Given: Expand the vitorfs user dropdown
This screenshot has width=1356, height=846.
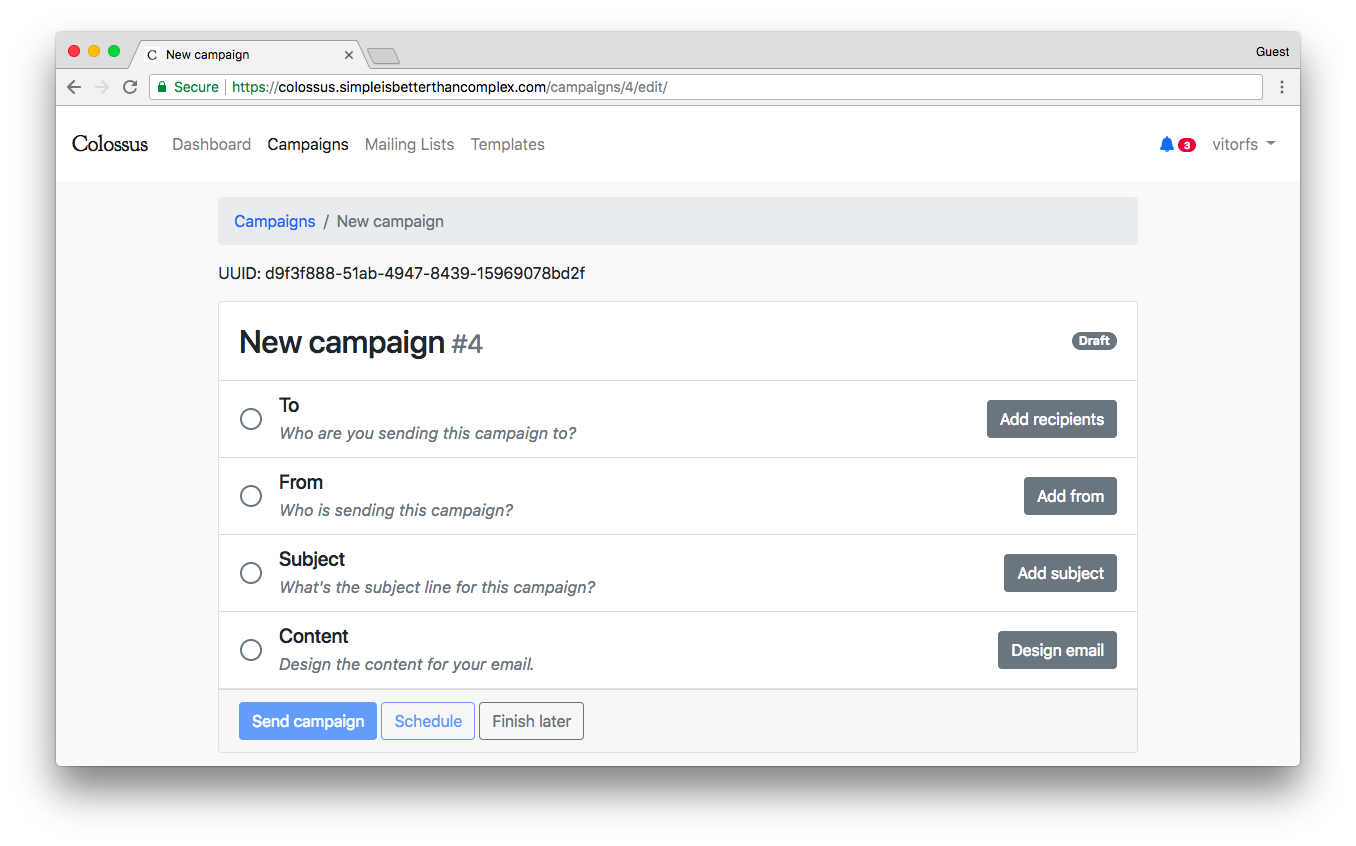Looking at the screenshot, I should pyautogui.click(x=1243, y=144).
